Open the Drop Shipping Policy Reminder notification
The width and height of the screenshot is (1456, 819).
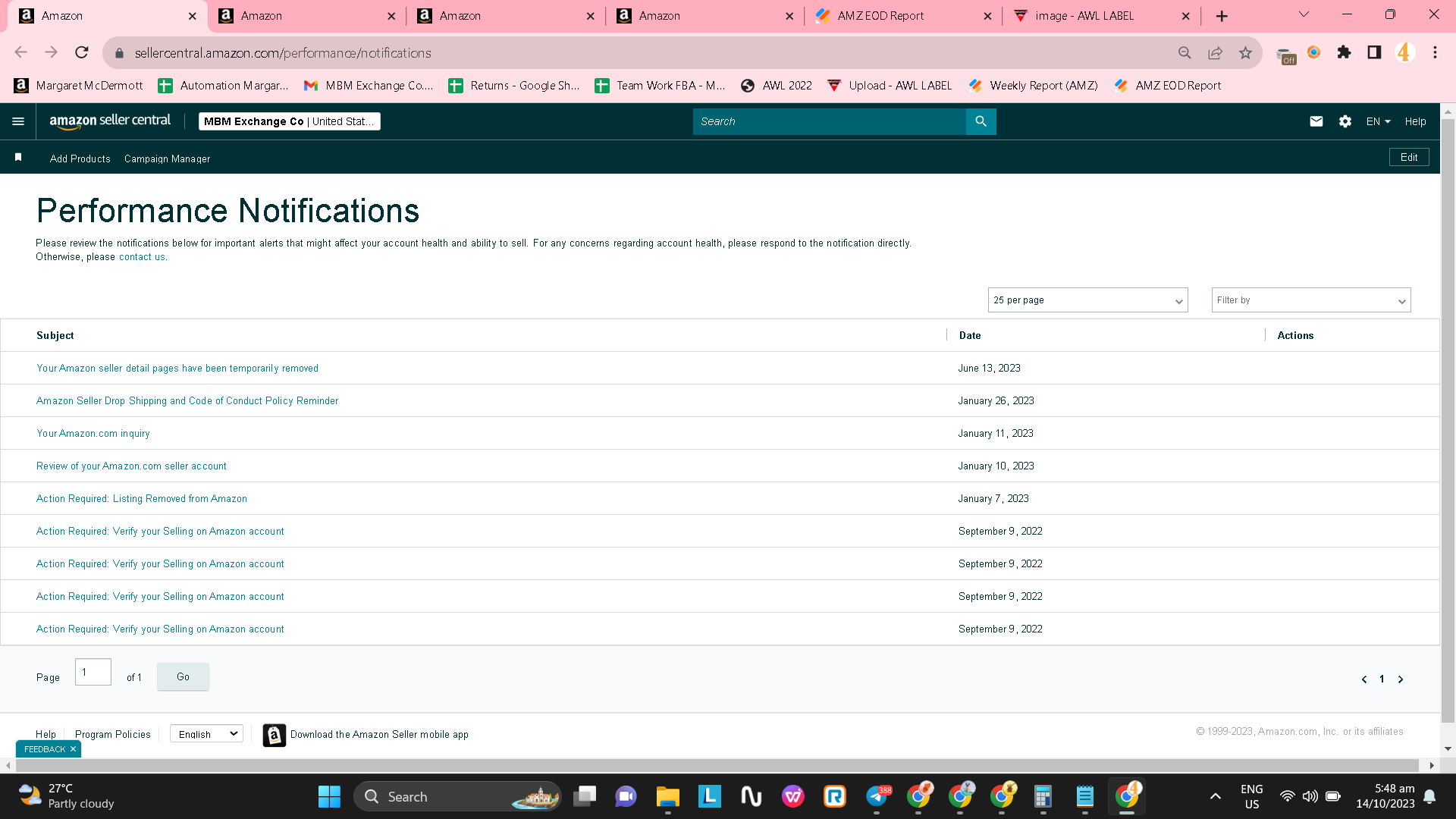pos(187,401)
